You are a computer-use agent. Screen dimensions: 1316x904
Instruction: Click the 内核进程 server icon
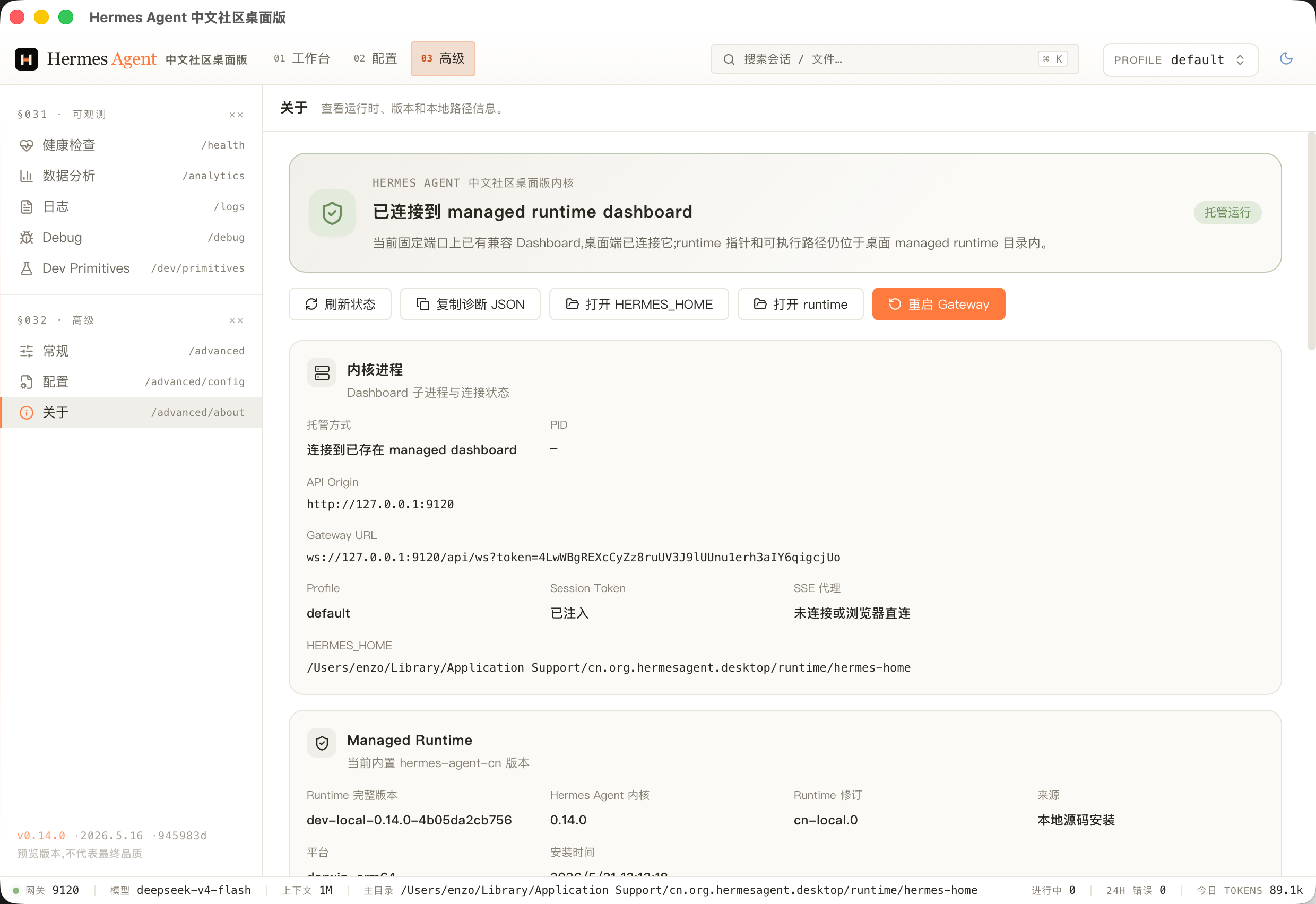tap(322, 373)
